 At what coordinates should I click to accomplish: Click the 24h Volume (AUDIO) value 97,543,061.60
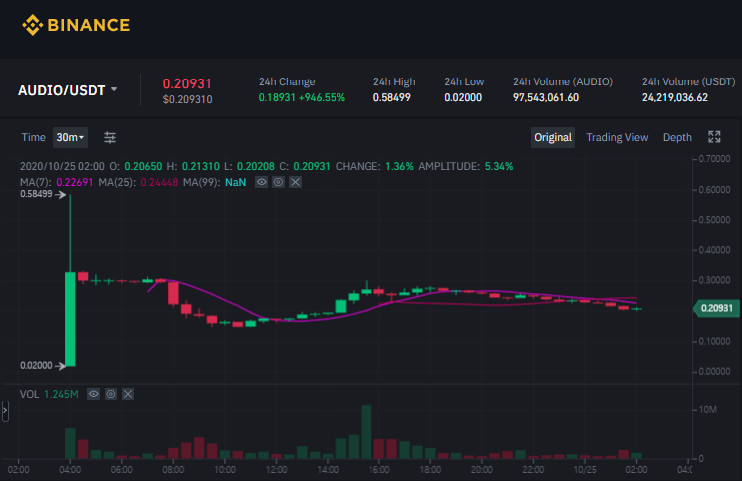click(x=546, y=98)
